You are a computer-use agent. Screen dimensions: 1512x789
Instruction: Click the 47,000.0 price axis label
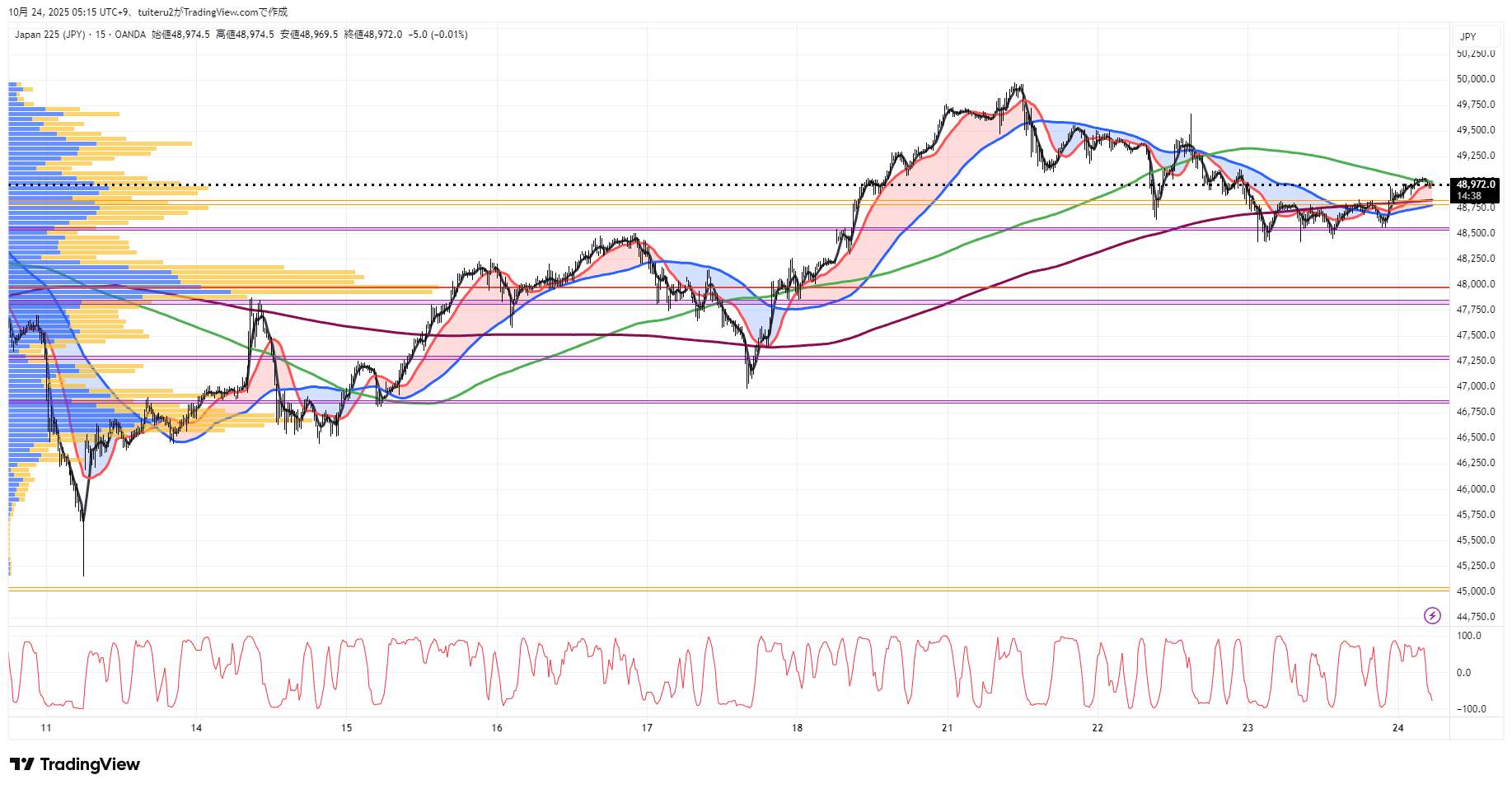click(1476, 386)
